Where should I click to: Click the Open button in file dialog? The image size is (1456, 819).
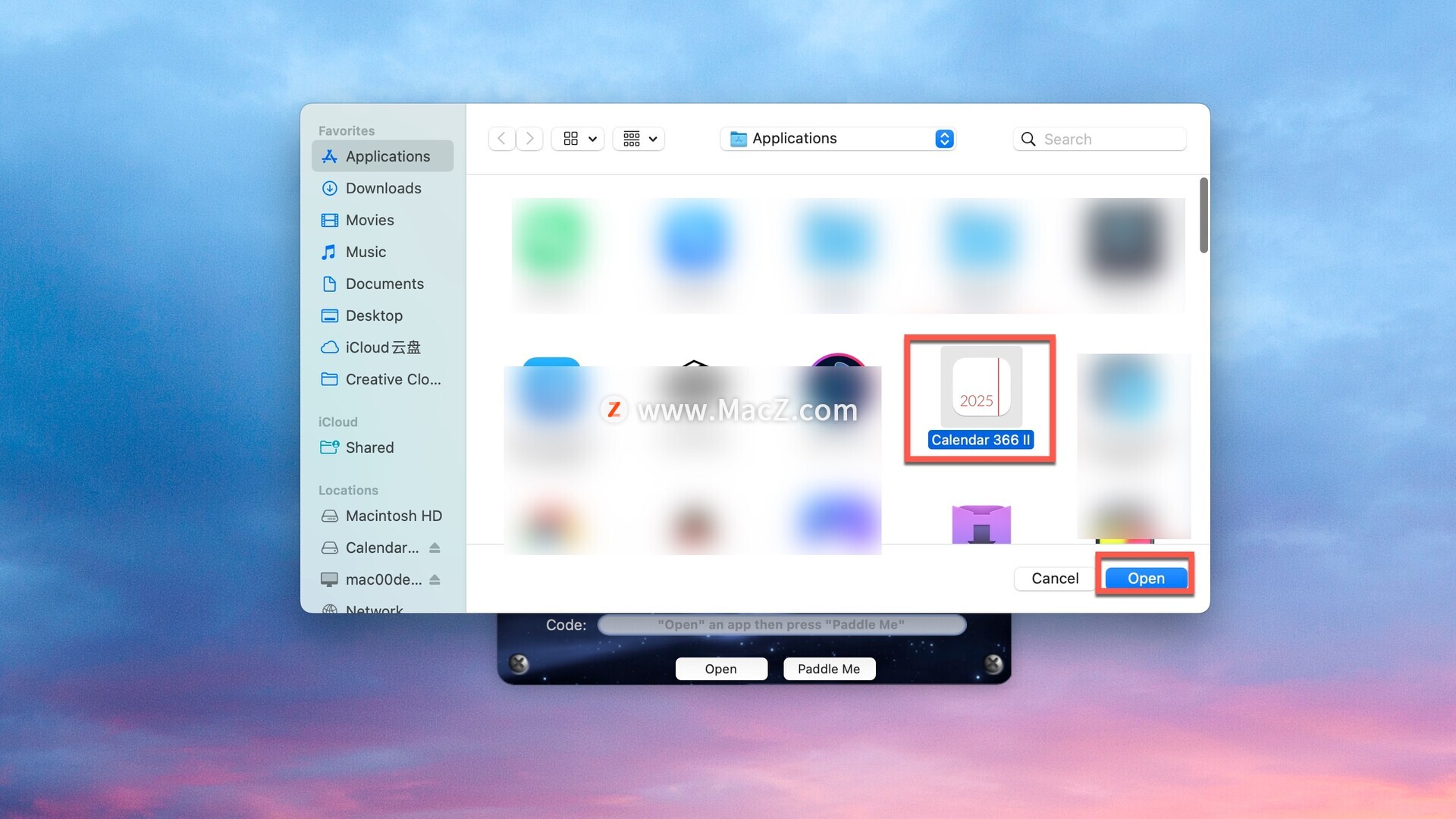tap(1146, 578)
